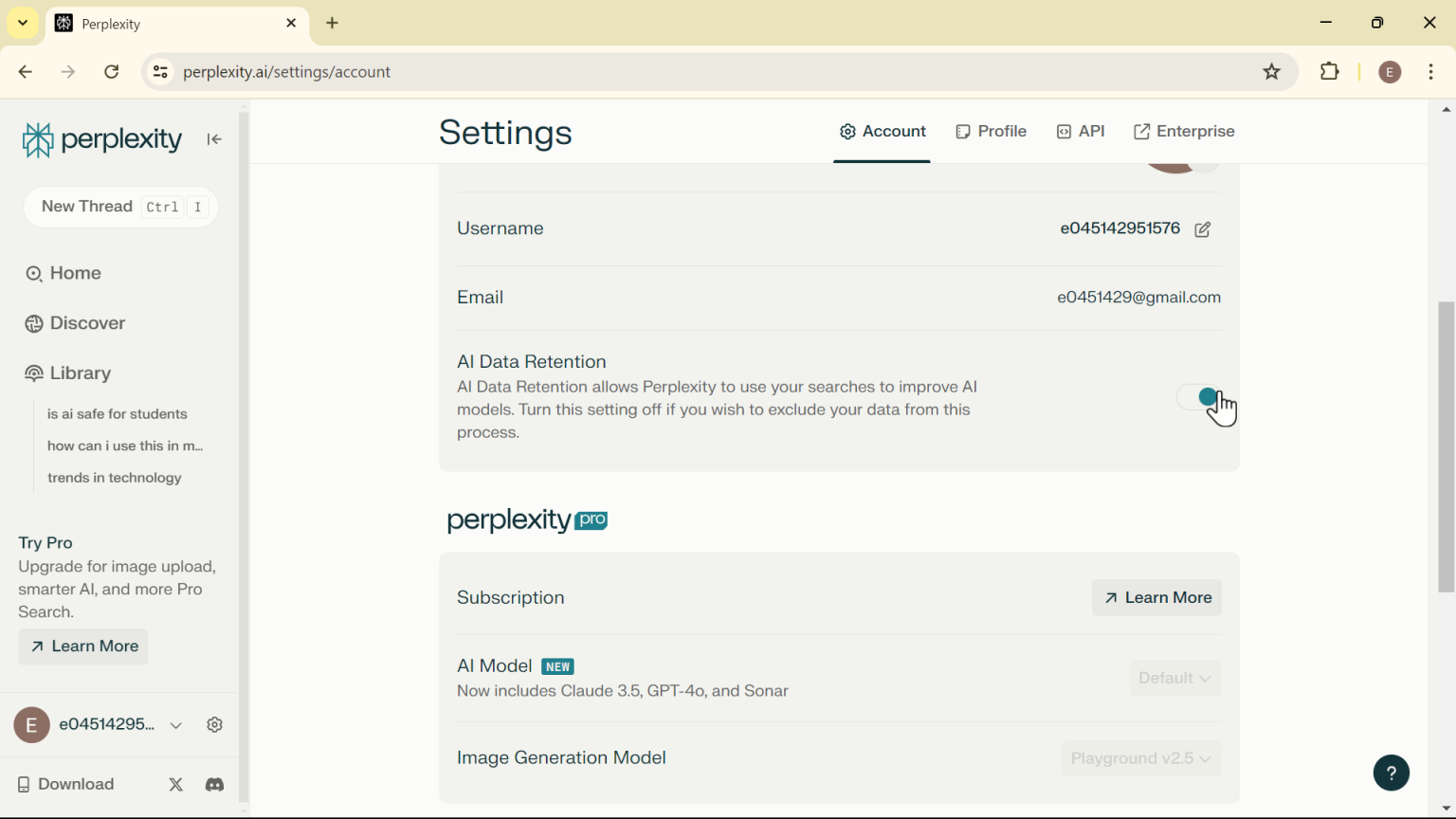The height and width of the screenshot is (819, 1456).
Task: Bookmark this page with star icon
Action: pos(1272,73)
